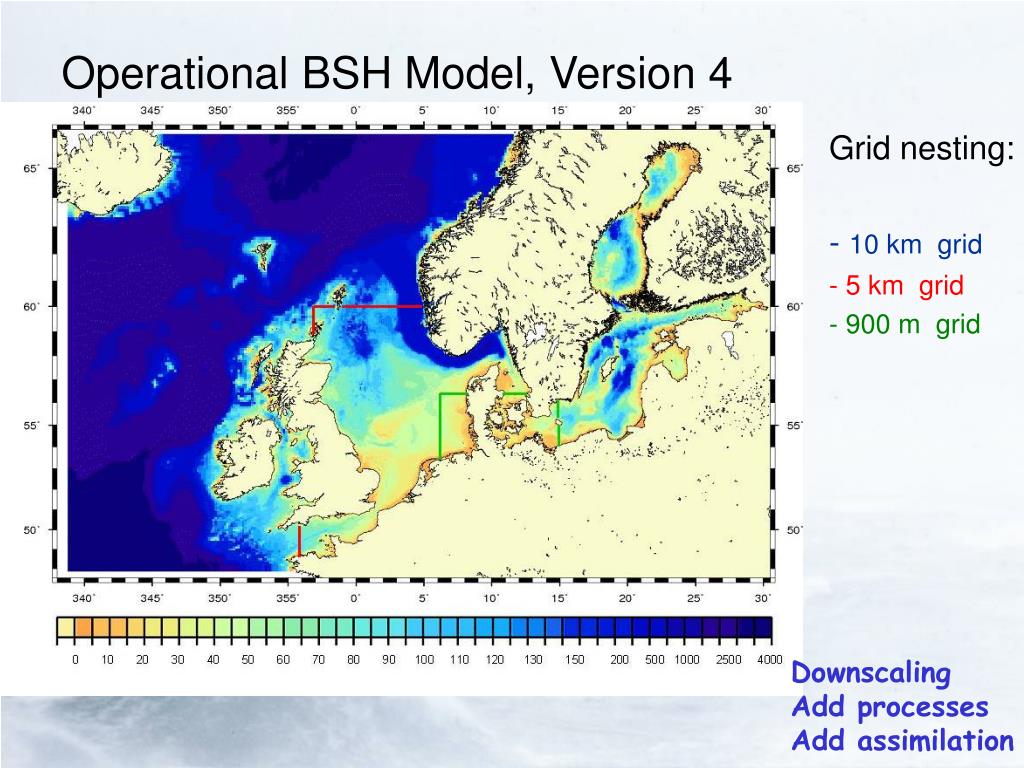Click the bottom axis longitude label 15°

558,598
